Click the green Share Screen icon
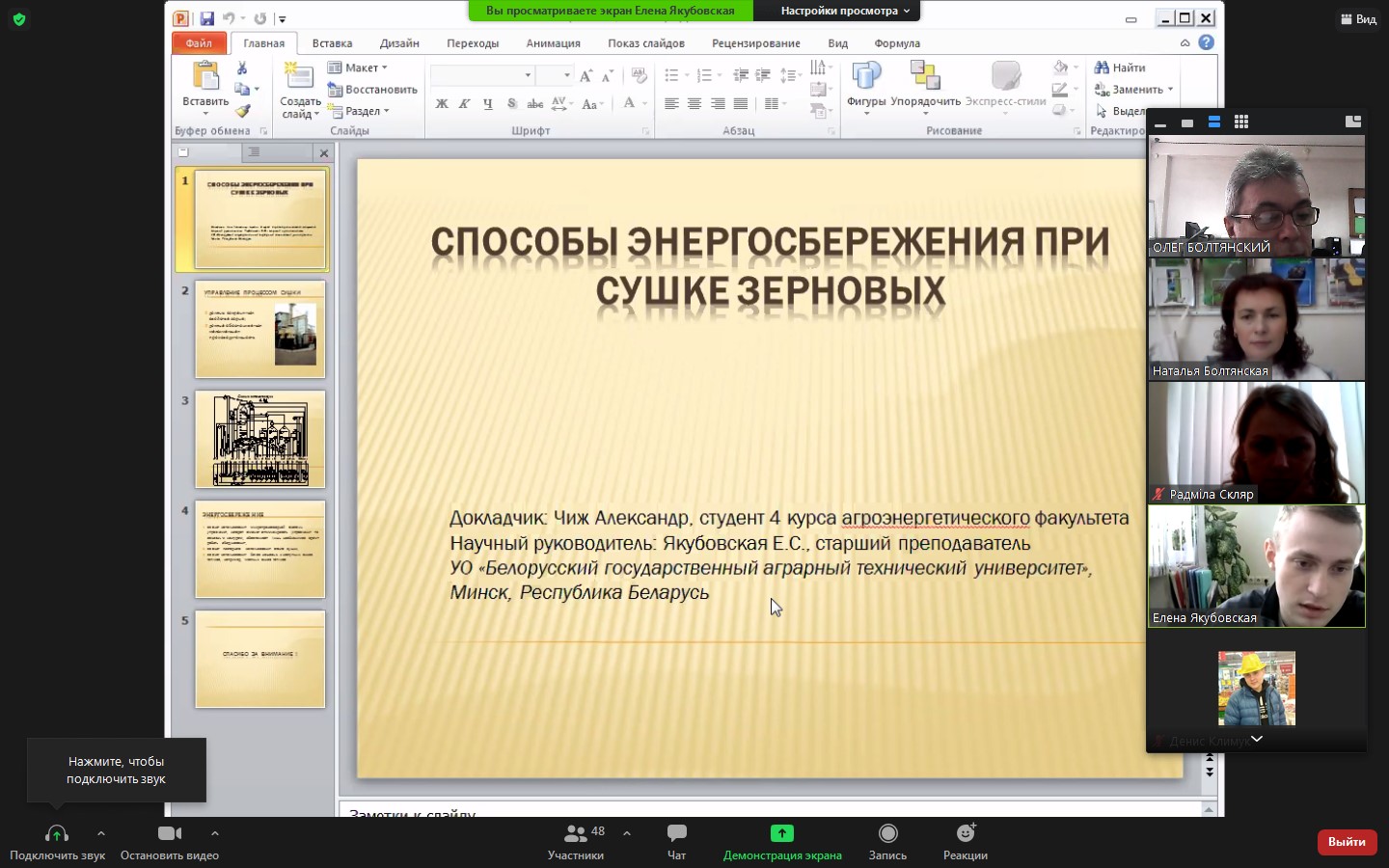The width and height of the screenshot is (1389, 868). point(781,833)
